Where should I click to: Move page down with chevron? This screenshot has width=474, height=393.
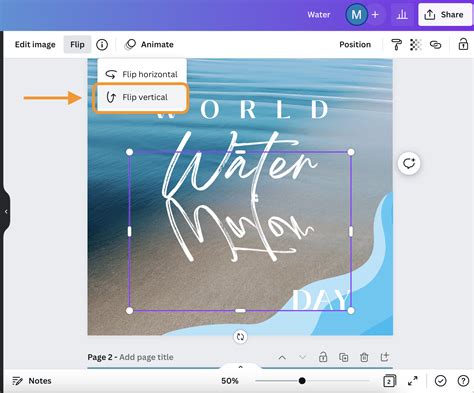coord(302,357)
